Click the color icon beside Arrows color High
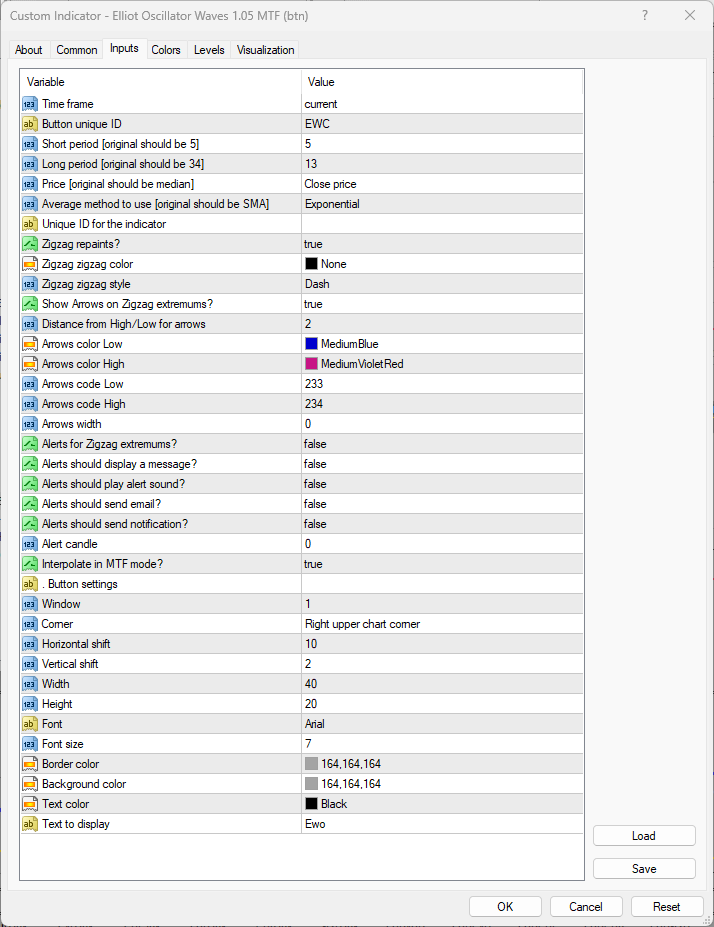714x927 pixels. pos(30,364)
